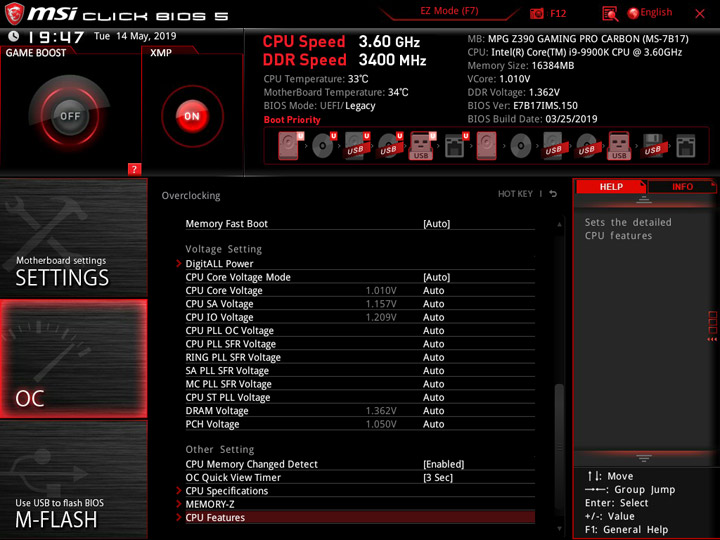
Task: Switch to the HELP tab
Action: tap(611, 186)
